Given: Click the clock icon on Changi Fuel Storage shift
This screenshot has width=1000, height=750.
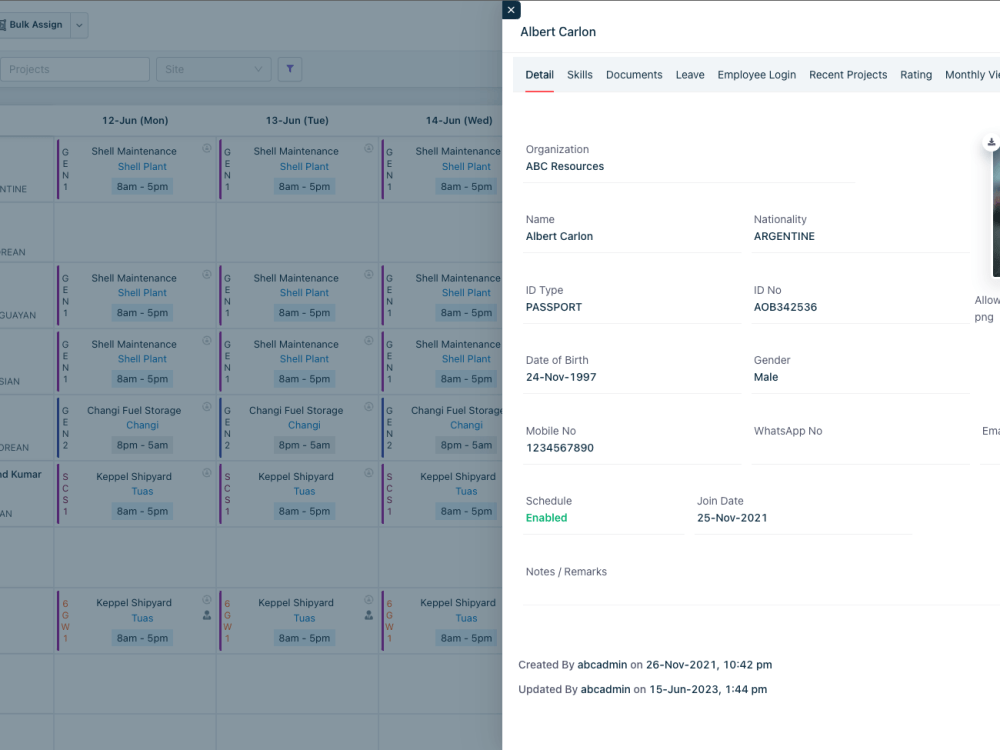Looking at the screenshot, I should click(206, 406).
